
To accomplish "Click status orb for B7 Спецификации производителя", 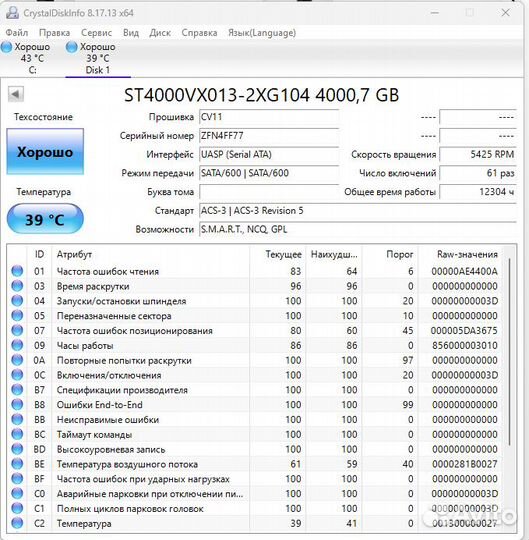I will tap(17, 390).
